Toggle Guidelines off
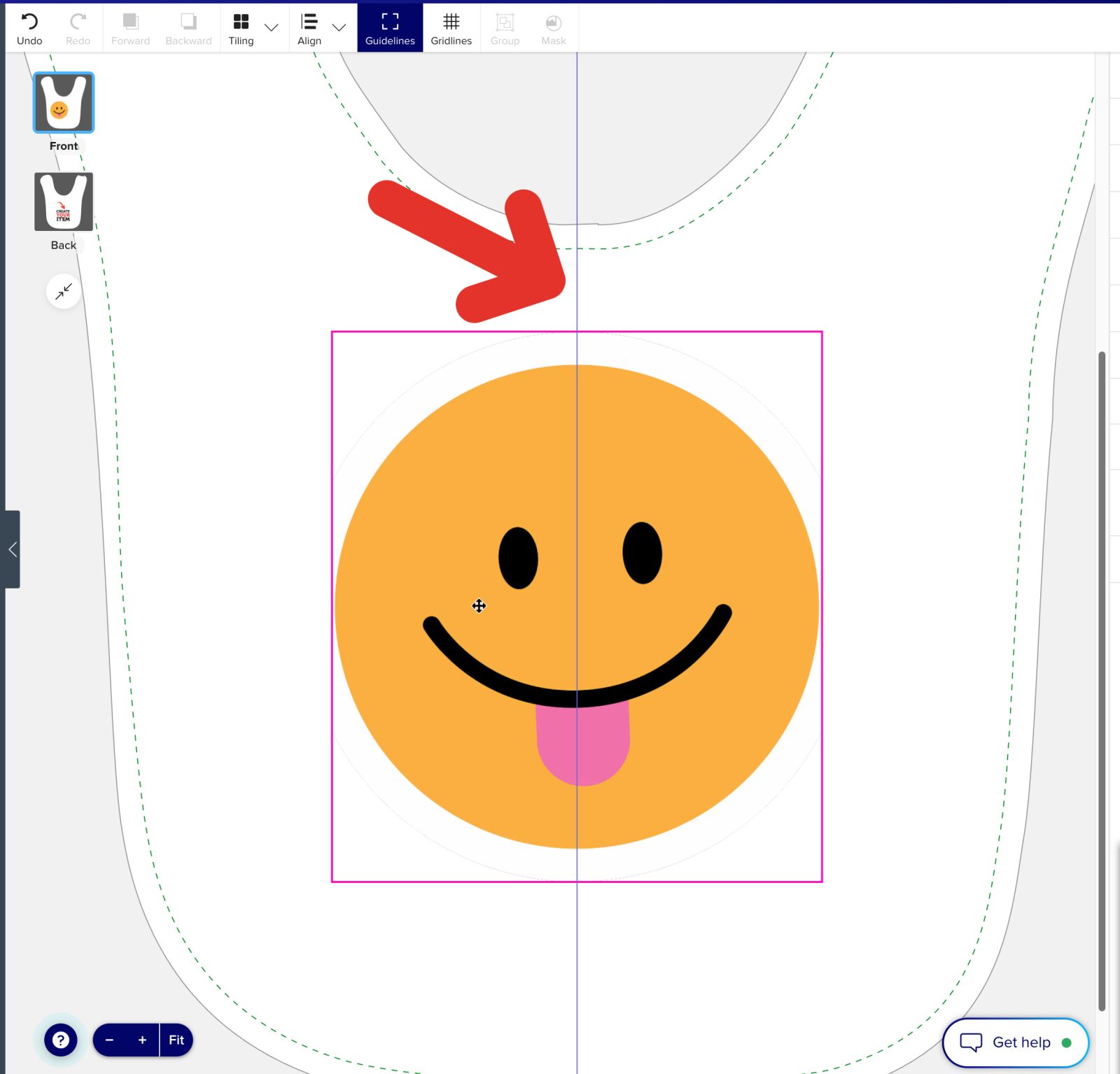The height and width of the screenshot is (1074, 1120). [x=390, y=28]
